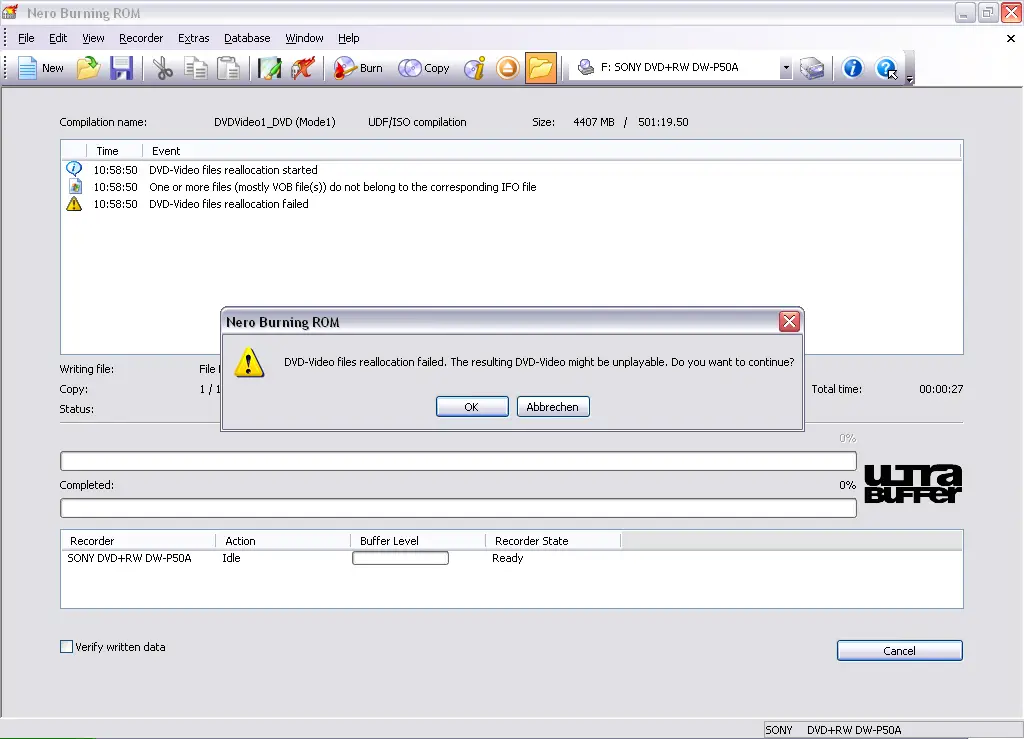1024x739 pixels.
Task: Open the File menu
Action: (26, 38)
